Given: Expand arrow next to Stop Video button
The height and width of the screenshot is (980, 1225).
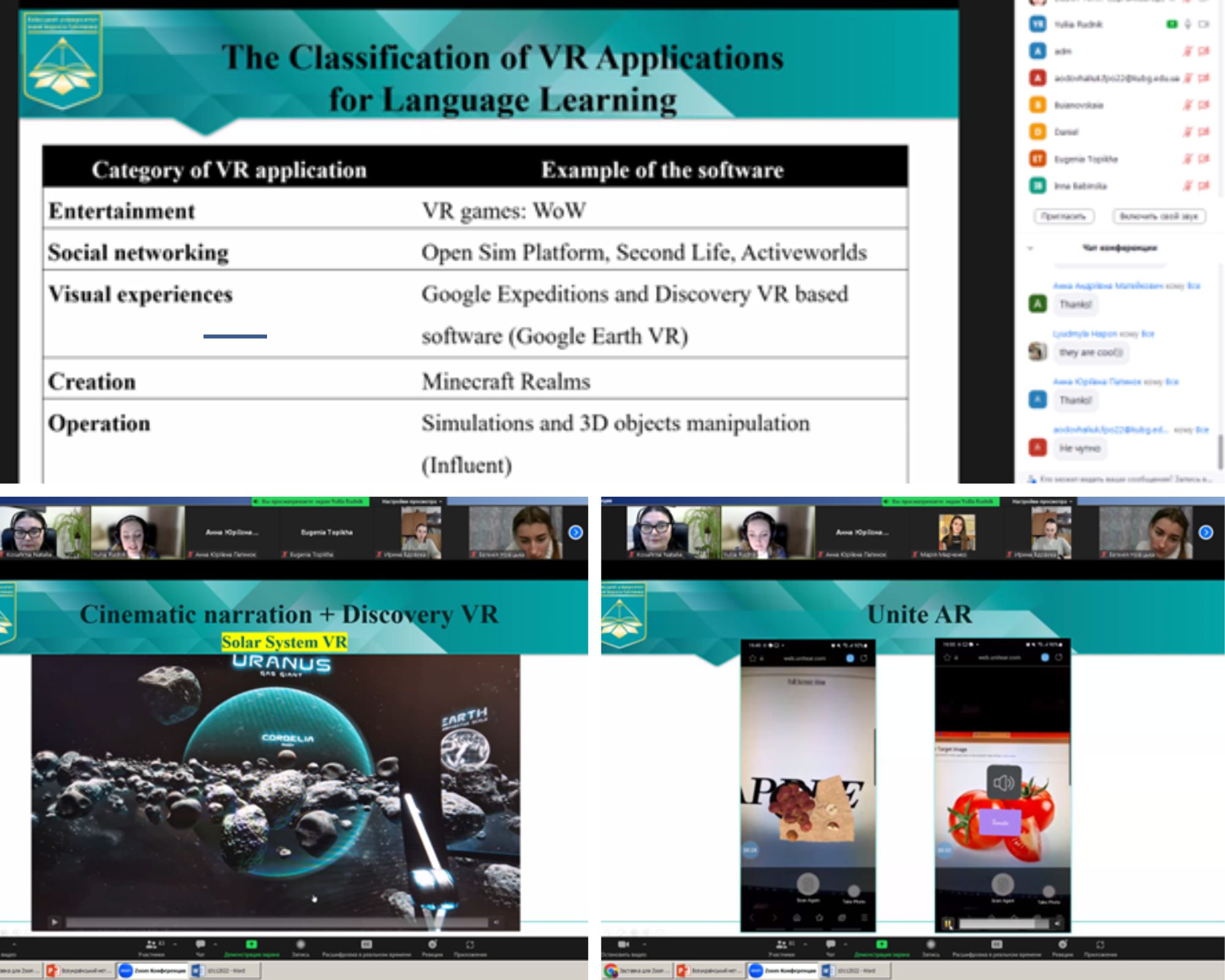Looking at the screenshot, I should 644,944.
